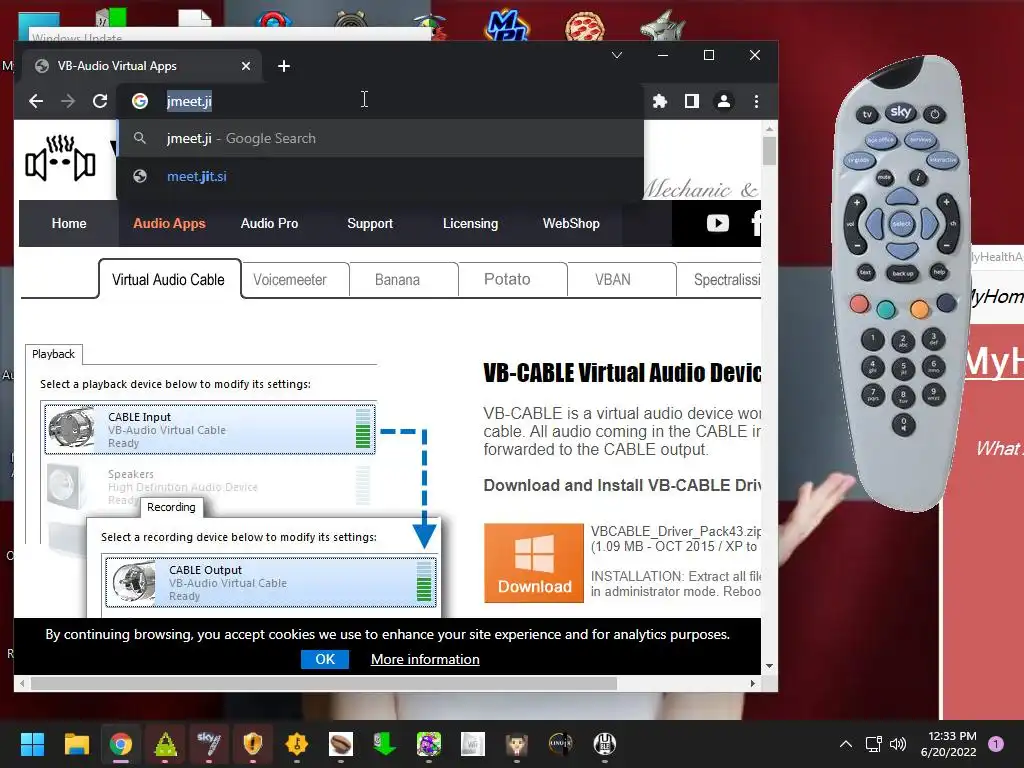The width and height of the screenshot is (1024, 768).
Task: Open the More information cookie link
Action: (425, 660)
